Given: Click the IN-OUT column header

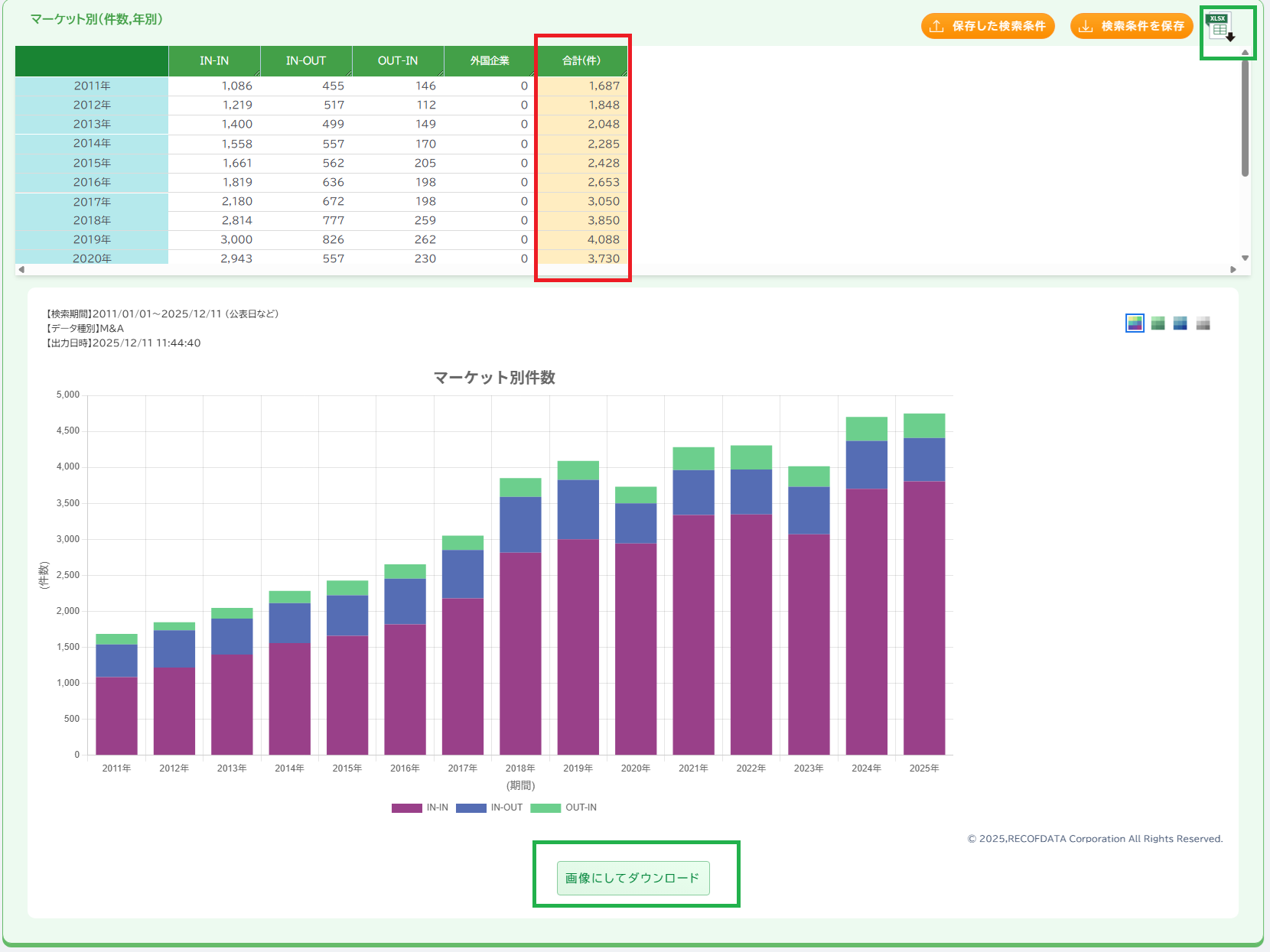Looking at the screenshot, I should click(306, 61).
